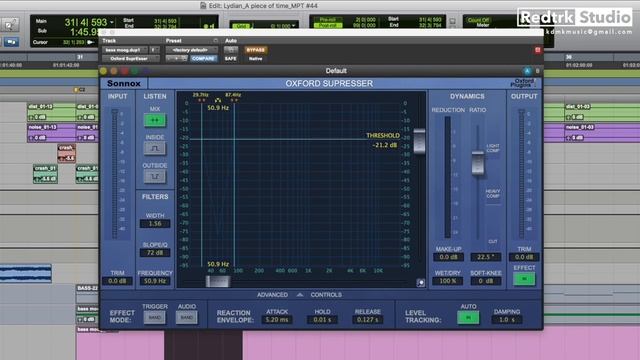Click the SOFT-KNEE value field
640x360 pixels.
click(485, 281)
